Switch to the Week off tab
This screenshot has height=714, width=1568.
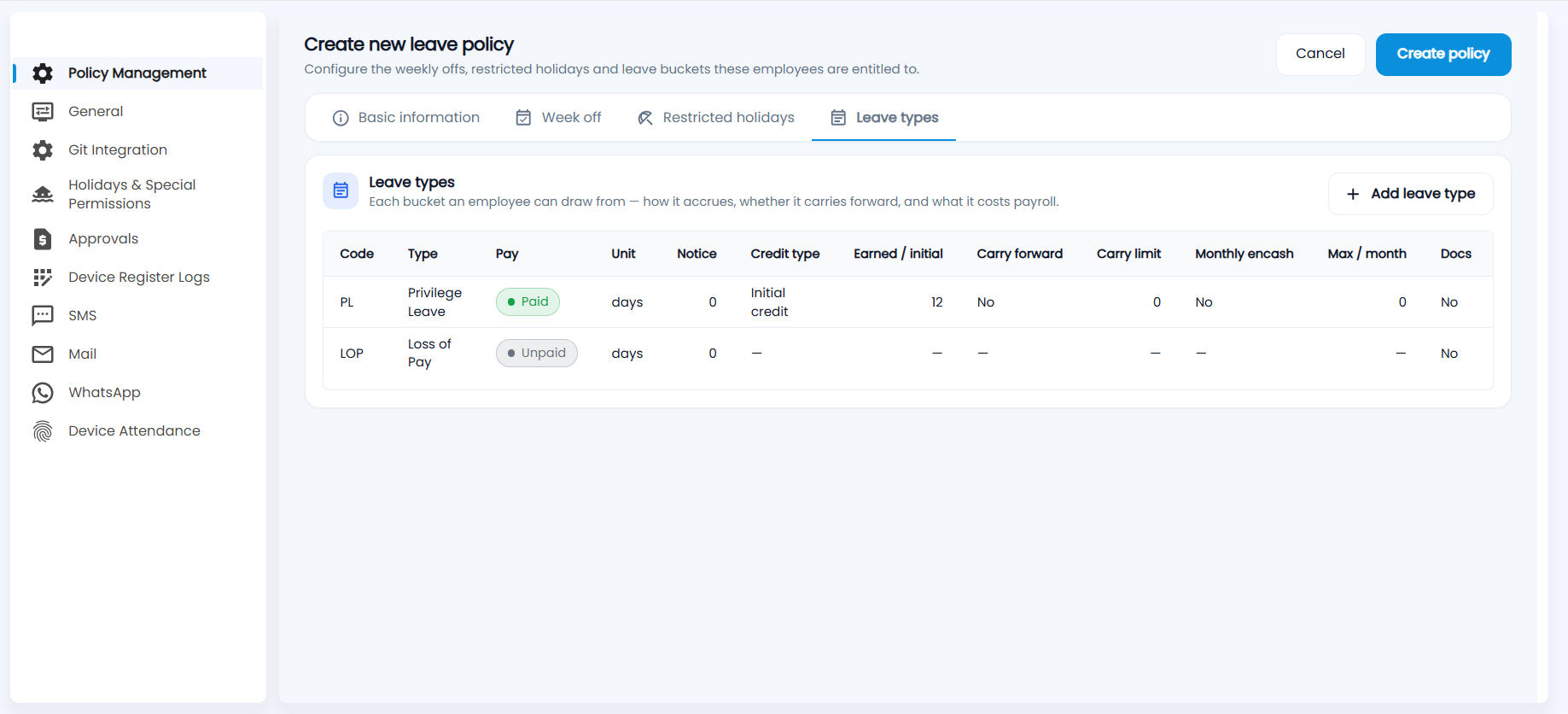click(x=559, y=118)
